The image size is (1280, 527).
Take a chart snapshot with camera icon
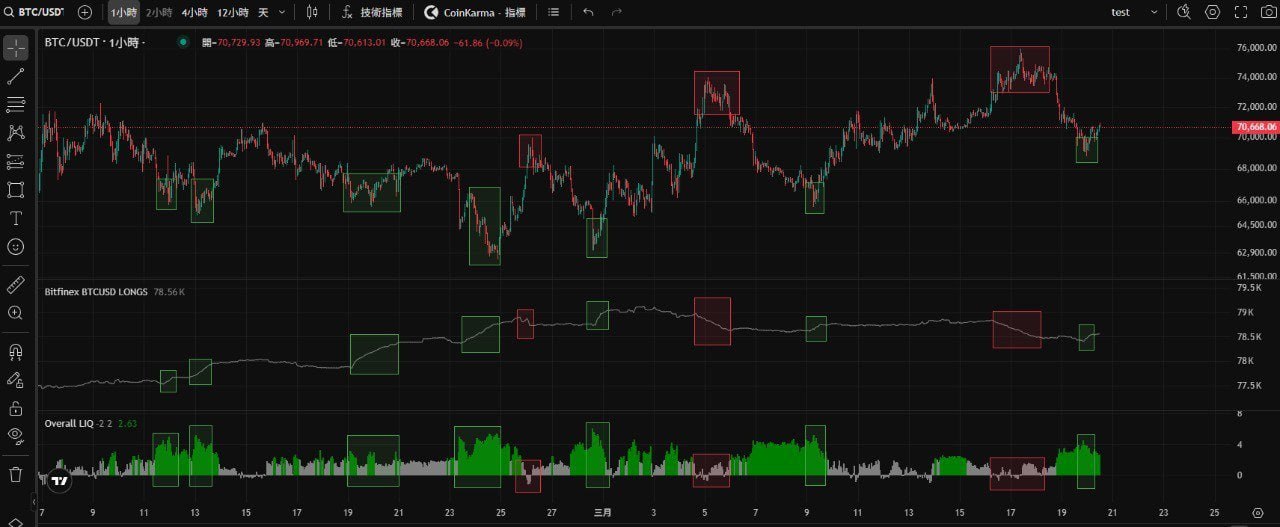[1269, 12]
